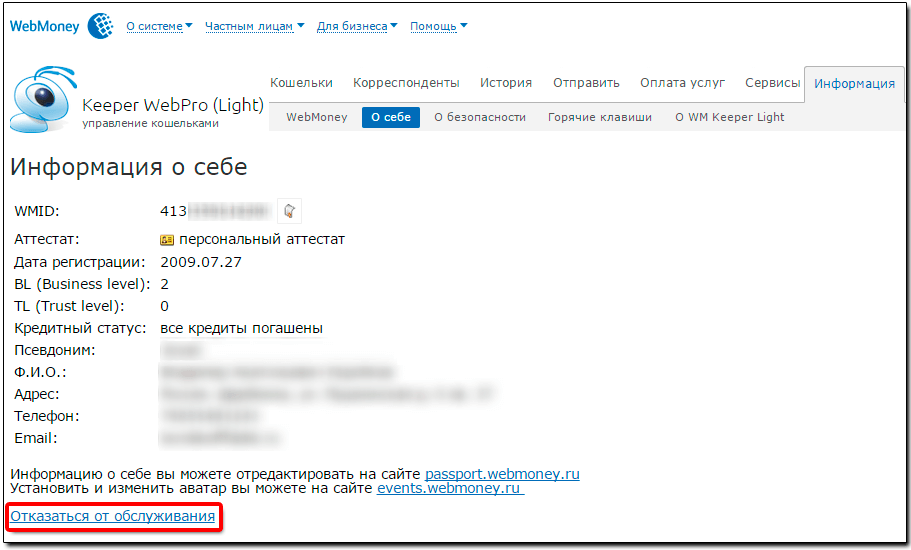The height and width of the screenshot is (550, 911).
Task: Click the 'персональный аттестат' text
Action: 261,239
